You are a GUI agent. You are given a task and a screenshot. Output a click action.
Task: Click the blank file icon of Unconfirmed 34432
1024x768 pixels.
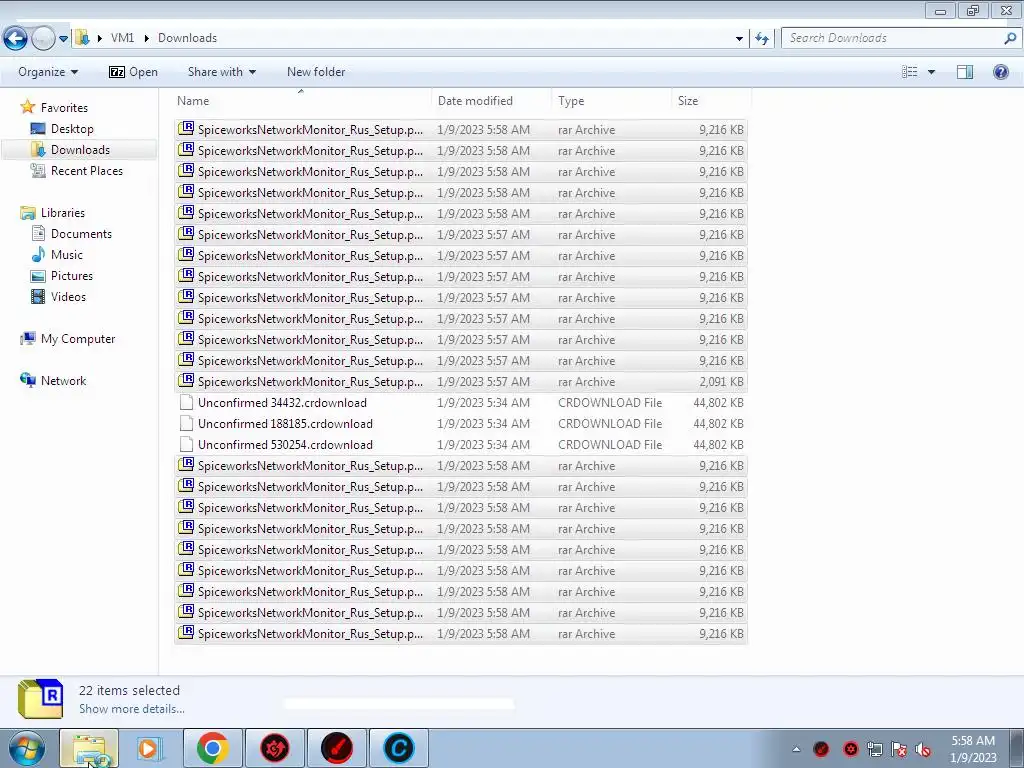186,402
